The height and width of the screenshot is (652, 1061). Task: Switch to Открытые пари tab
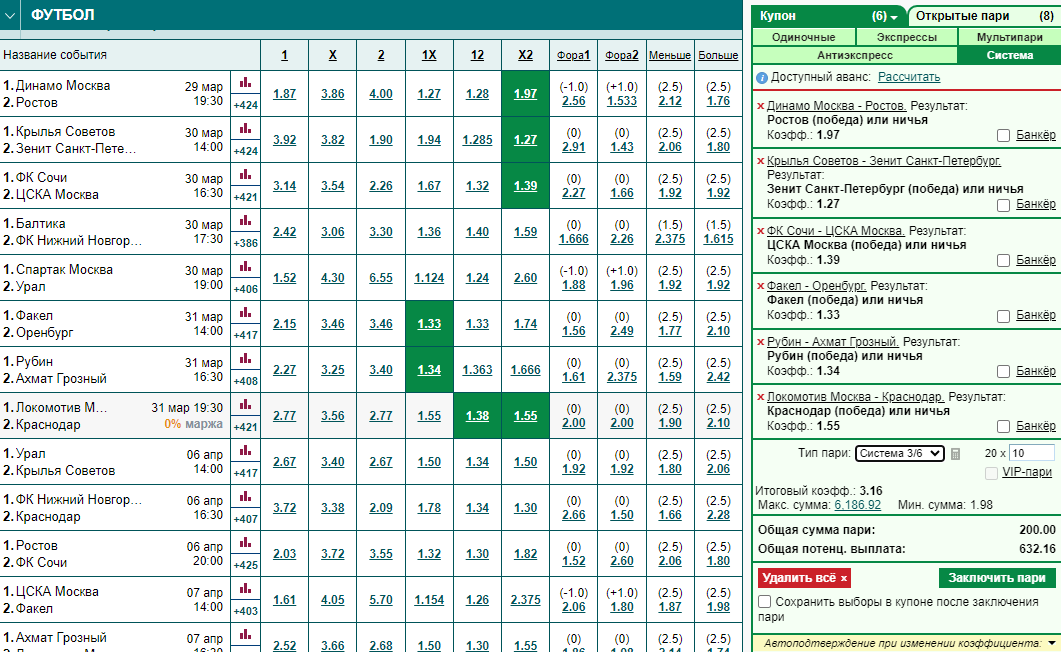click(x=985, y=16)
